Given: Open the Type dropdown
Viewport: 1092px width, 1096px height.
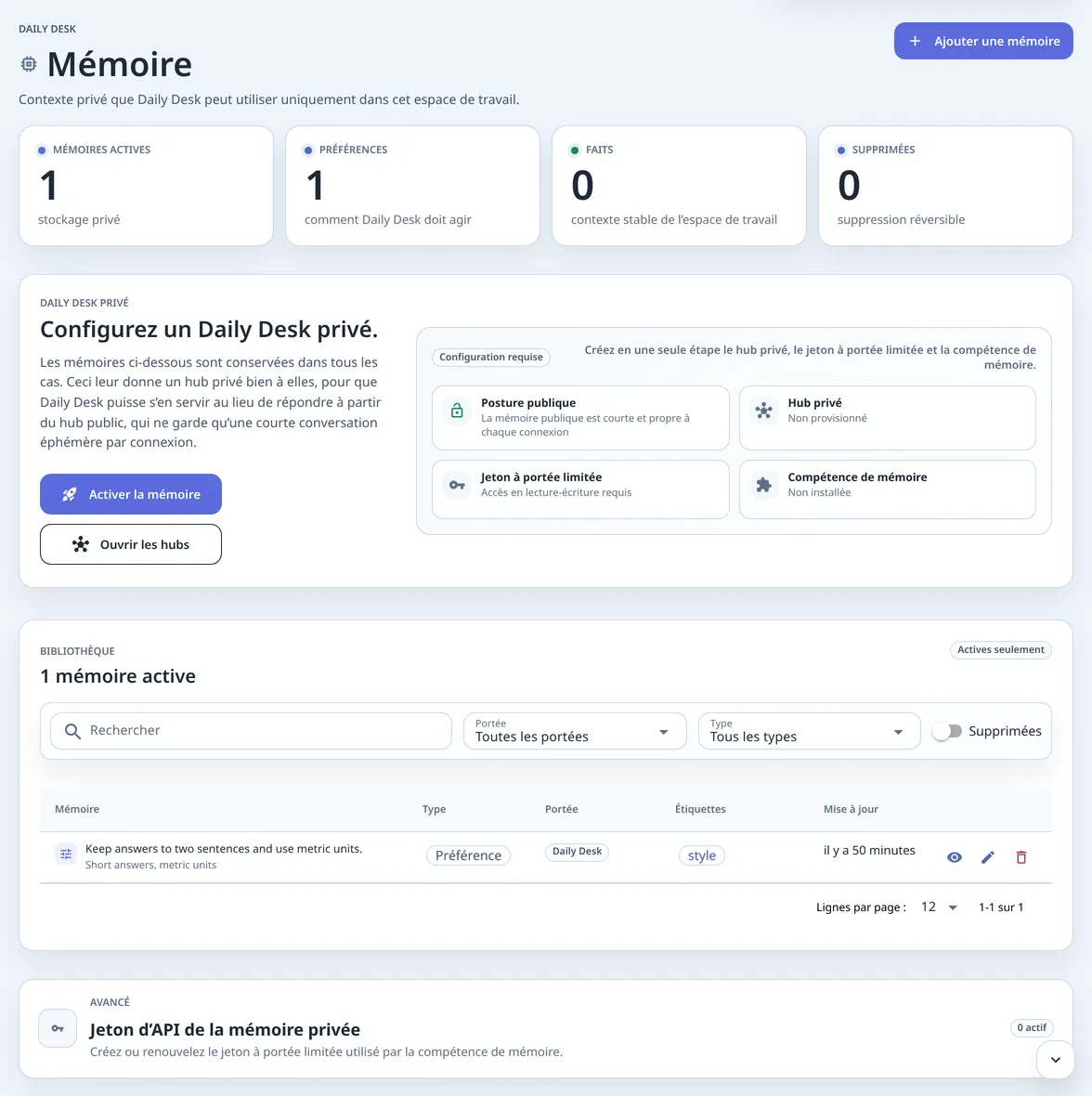Looking at the screenshot, I should tap(809, 731).
